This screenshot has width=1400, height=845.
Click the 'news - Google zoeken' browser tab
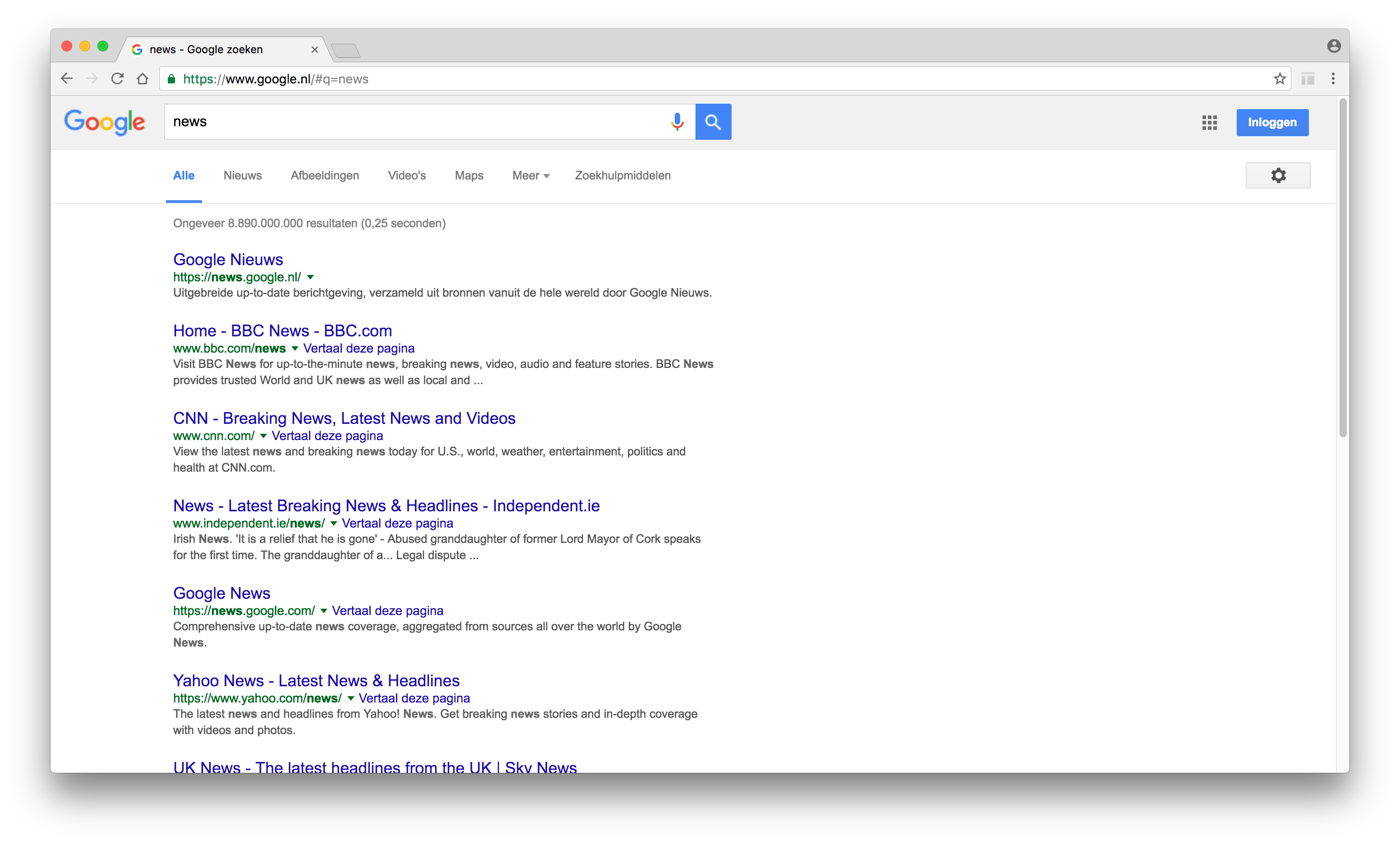(x=225, y=50)
